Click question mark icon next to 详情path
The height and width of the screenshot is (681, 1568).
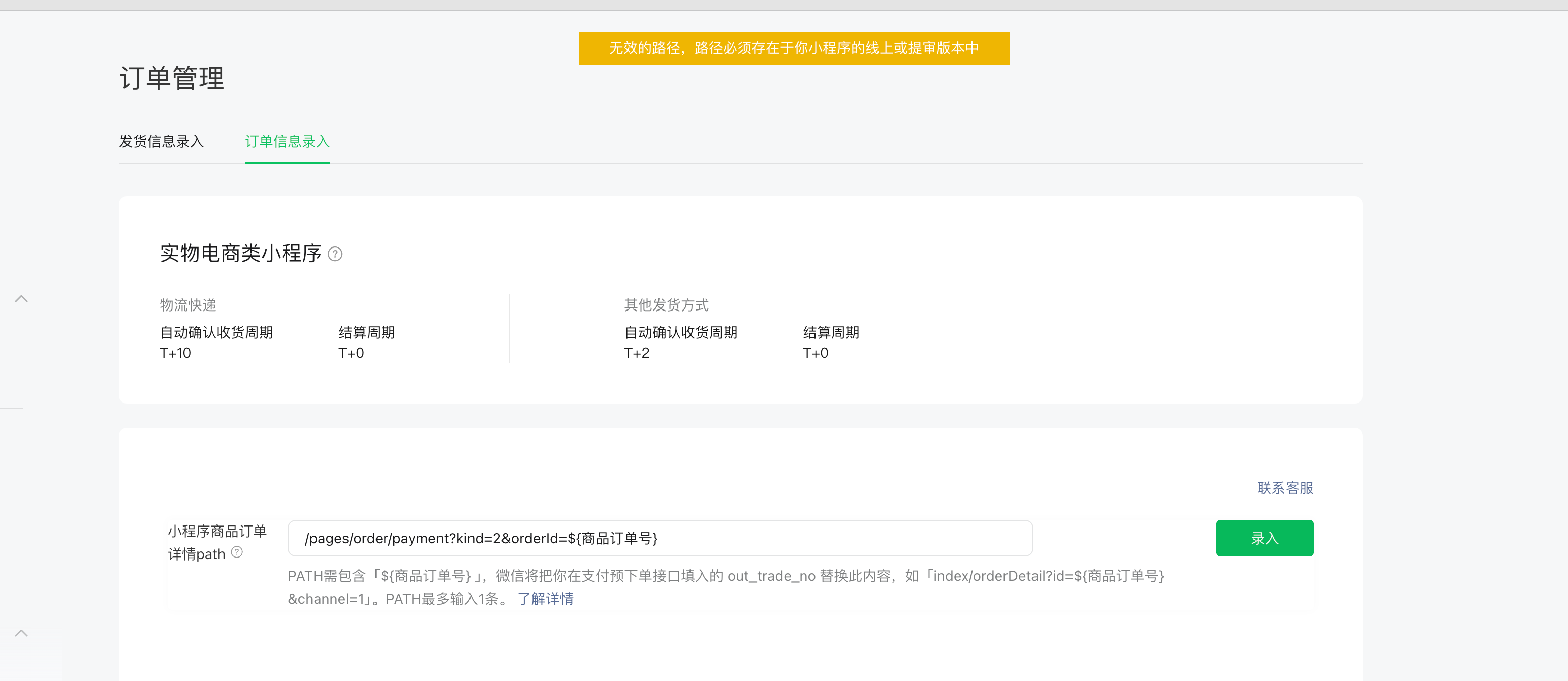[x=237, y=552]
